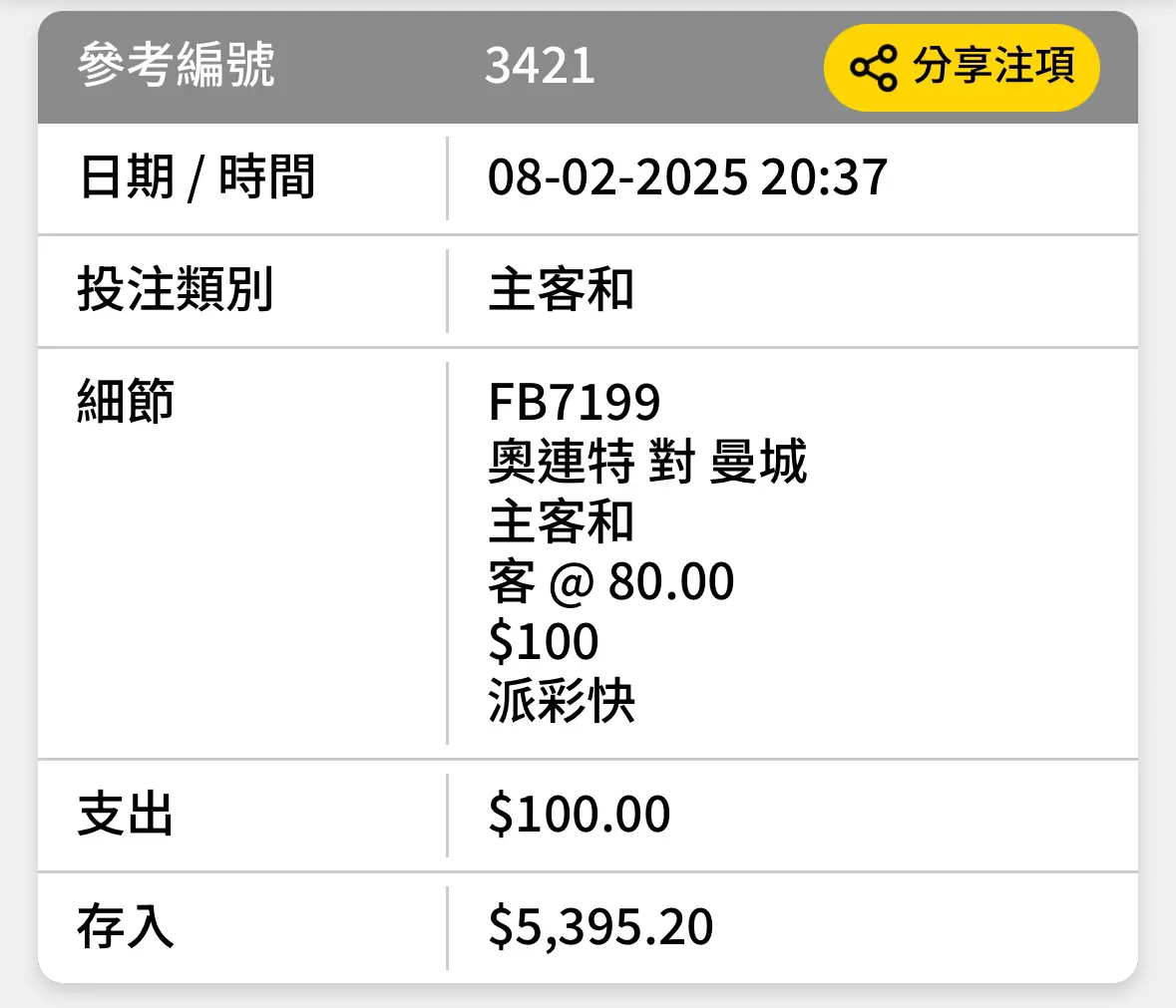Select the 主客和 bet type value
The width and height of the screenshot is (1176, 1008).
click(561, 290)
